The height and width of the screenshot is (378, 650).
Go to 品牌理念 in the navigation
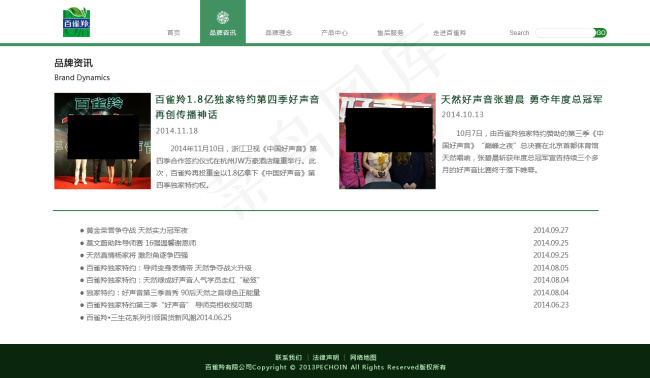279,33
